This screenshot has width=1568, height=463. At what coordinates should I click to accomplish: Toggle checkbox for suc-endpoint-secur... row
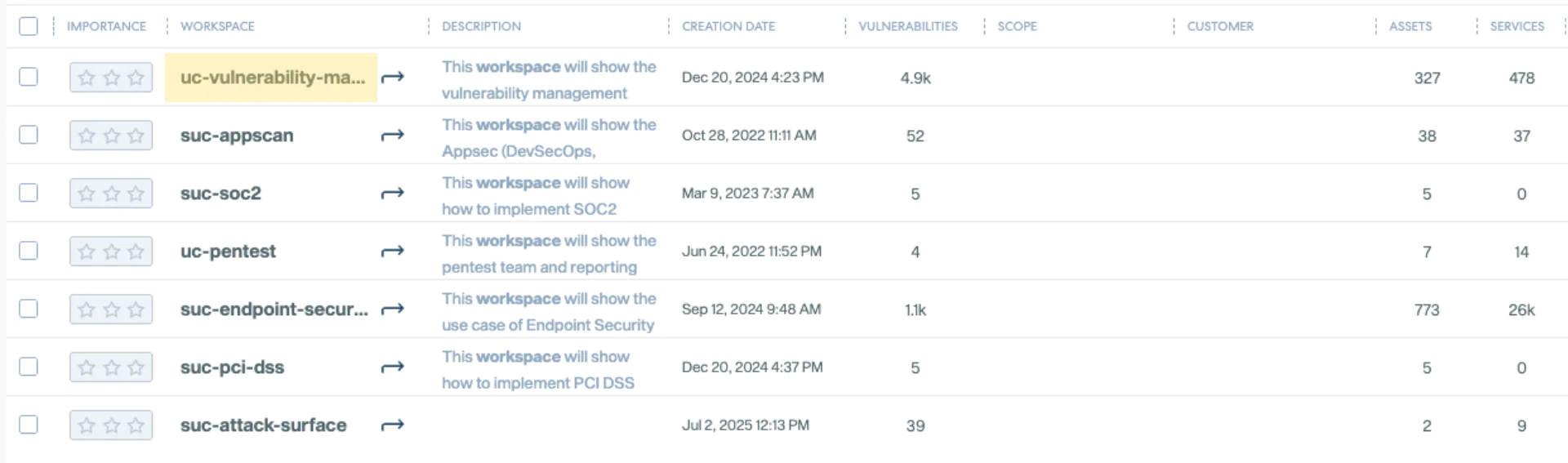coord(29,309)
